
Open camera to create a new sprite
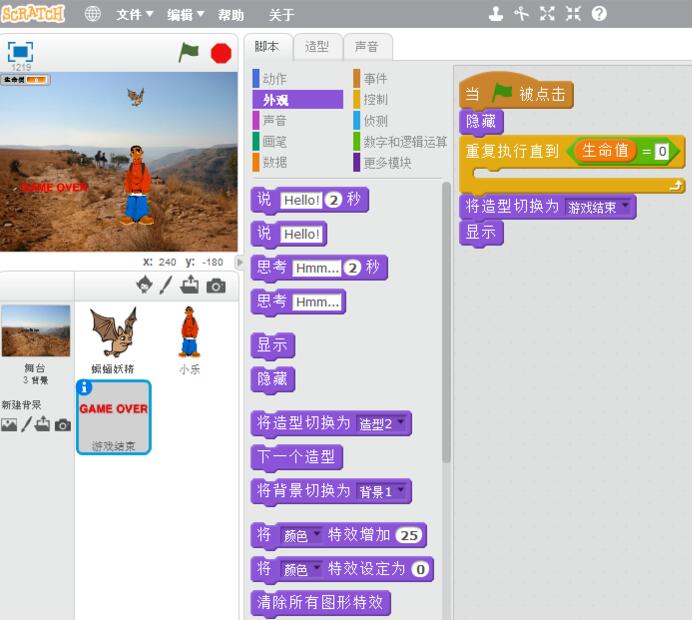[x=215, y=285]
